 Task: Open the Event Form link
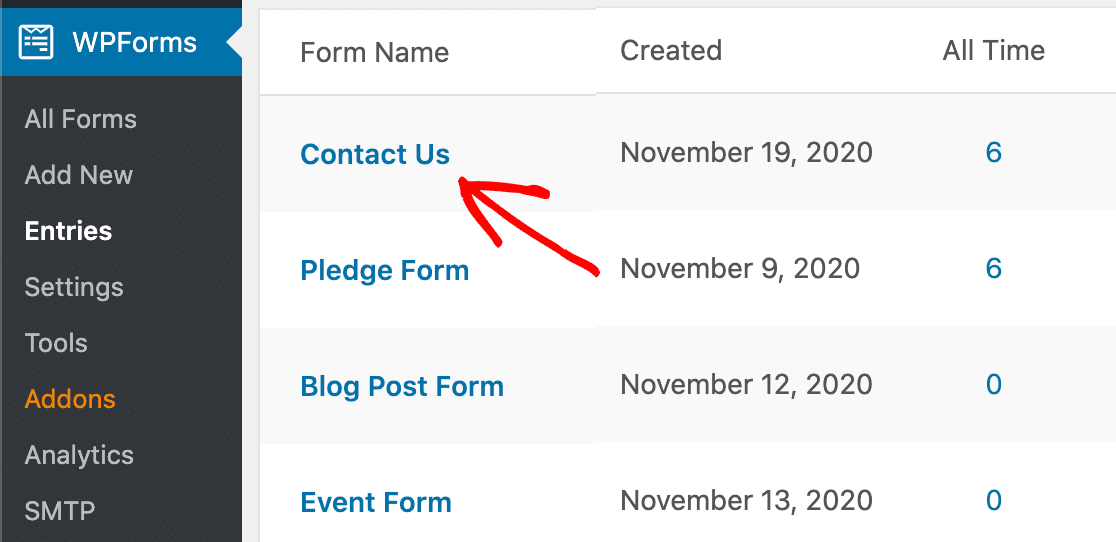tap(376, 502)
